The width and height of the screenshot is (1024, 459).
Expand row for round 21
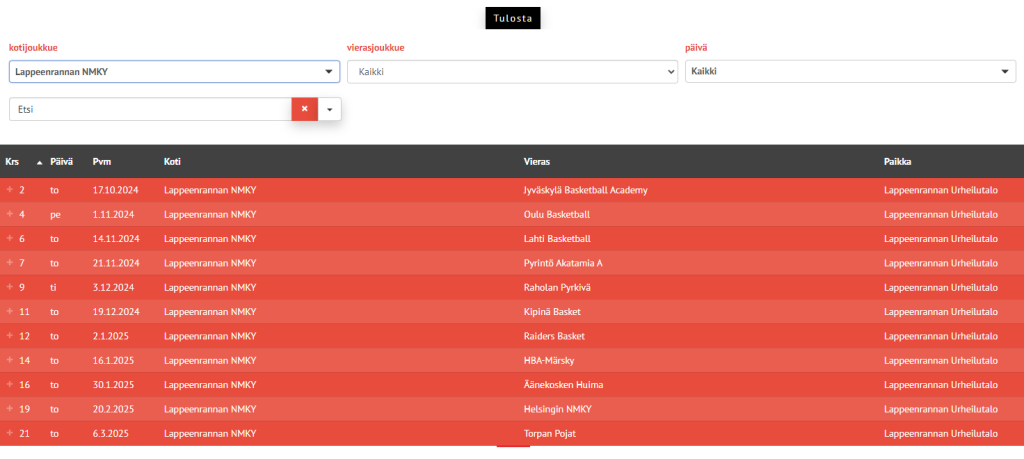click(x=10, y=433)
